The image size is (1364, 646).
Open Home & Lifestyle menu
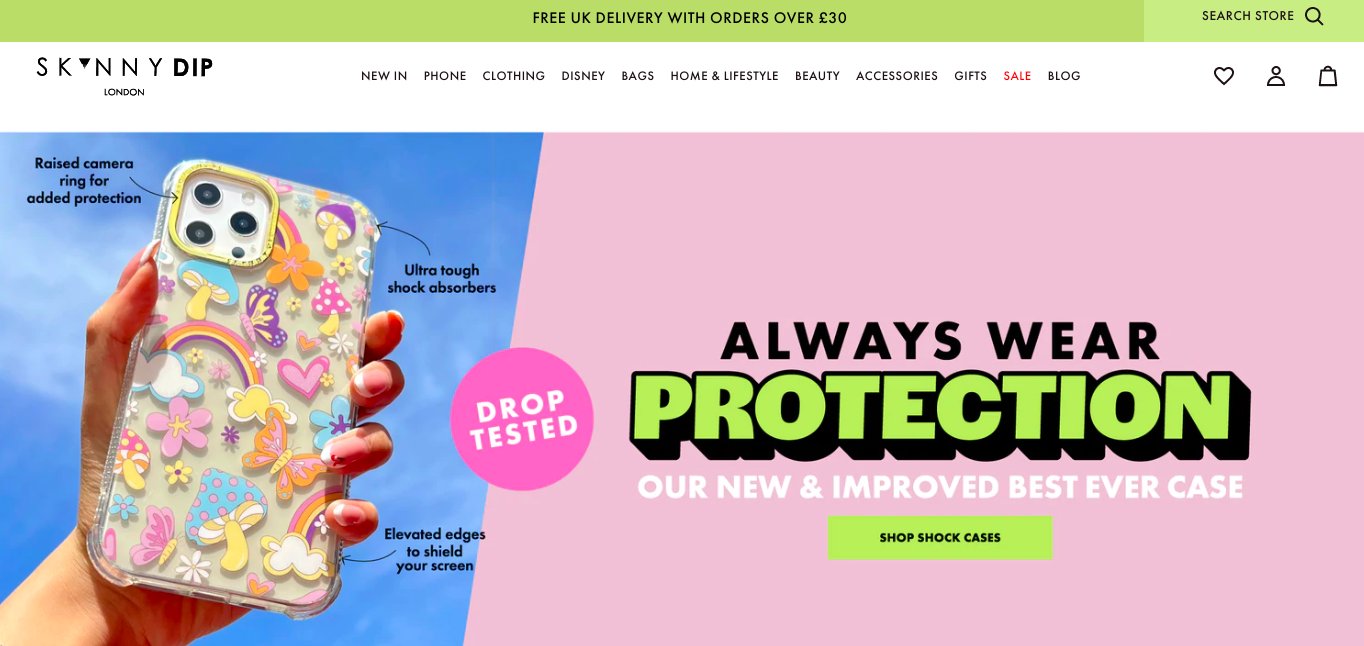point(724,76)
